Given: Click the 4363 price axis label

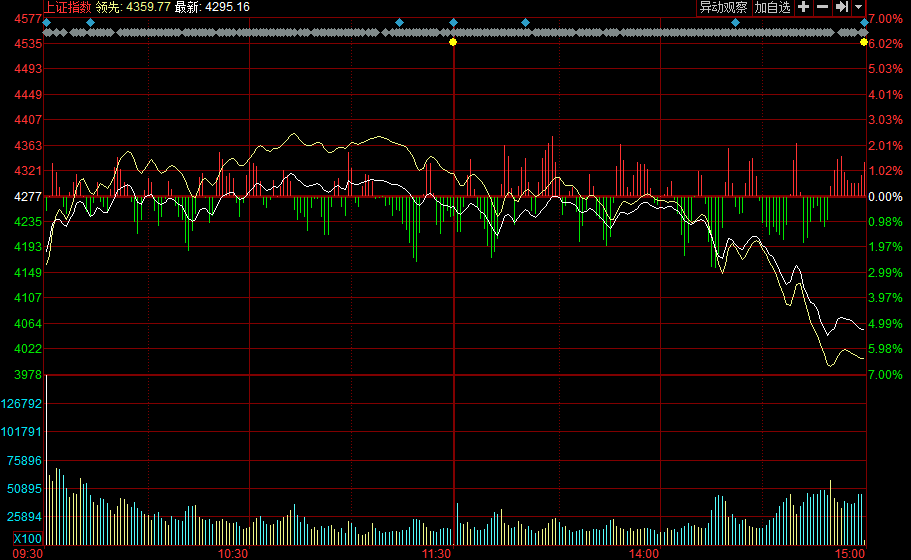Looking at the screenshot, I should click(x=28, y=145).
